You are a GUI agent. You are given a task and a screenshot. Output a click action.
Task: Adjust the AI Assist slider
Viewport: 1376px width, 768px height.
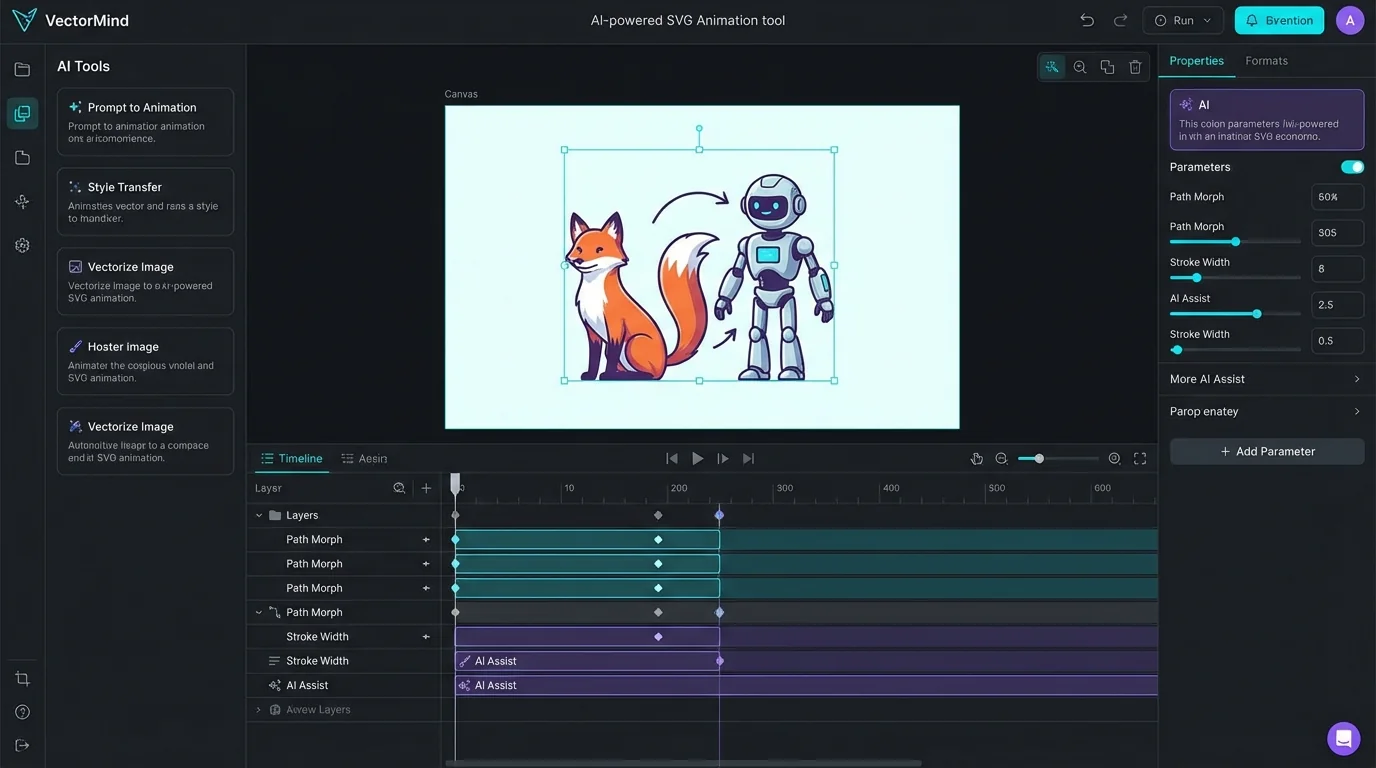pos(1235,314)
